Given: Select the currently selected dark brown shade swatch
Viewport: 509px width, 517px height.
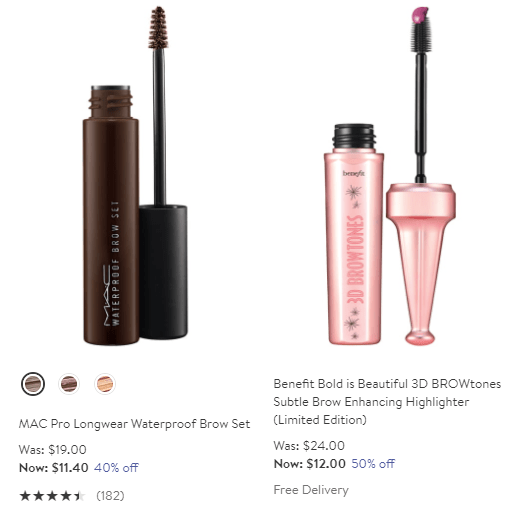Looking at the screenshot, I should click(33, 384).
